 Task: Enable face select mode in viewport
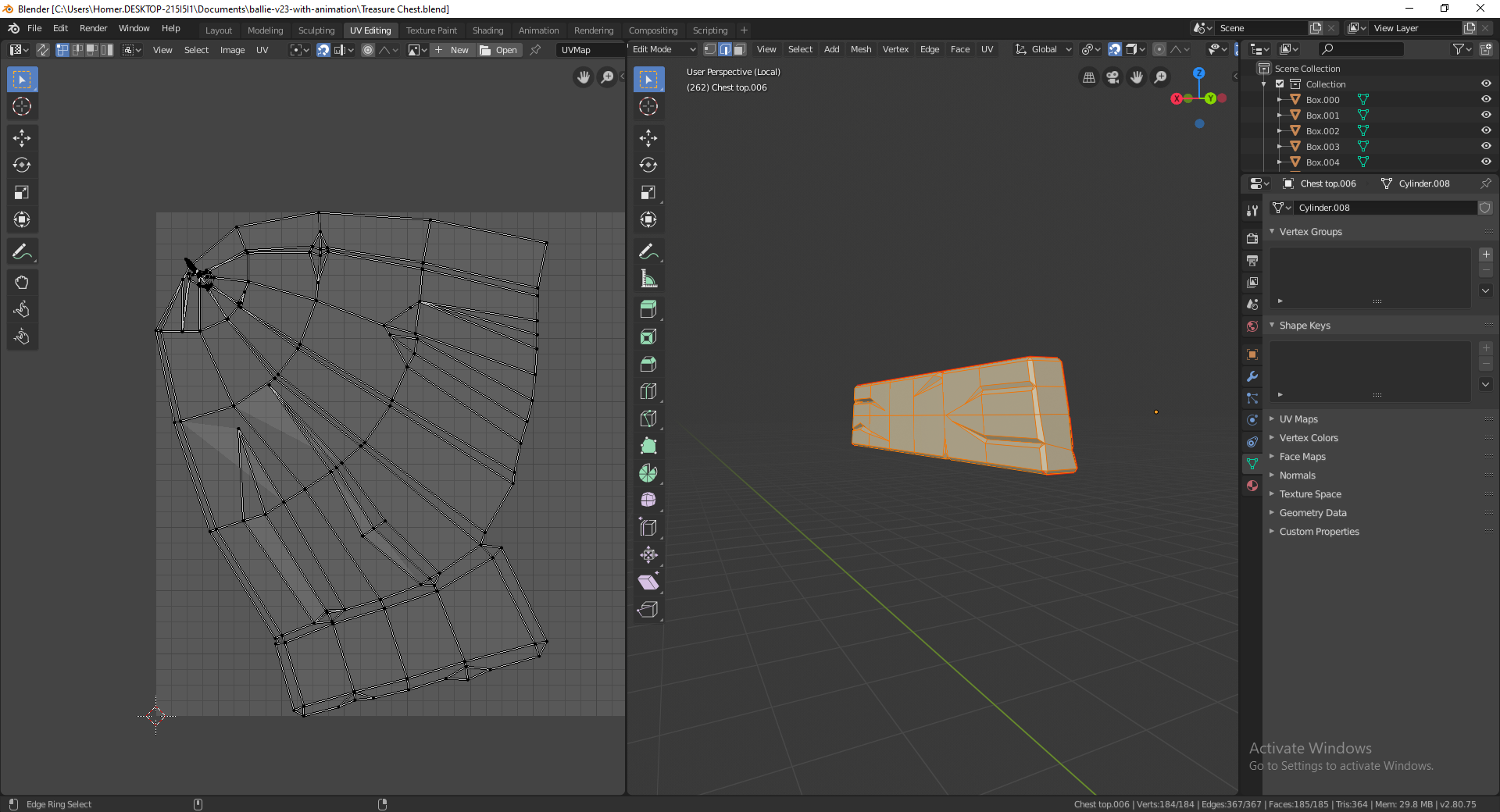(x=740, y=49)
